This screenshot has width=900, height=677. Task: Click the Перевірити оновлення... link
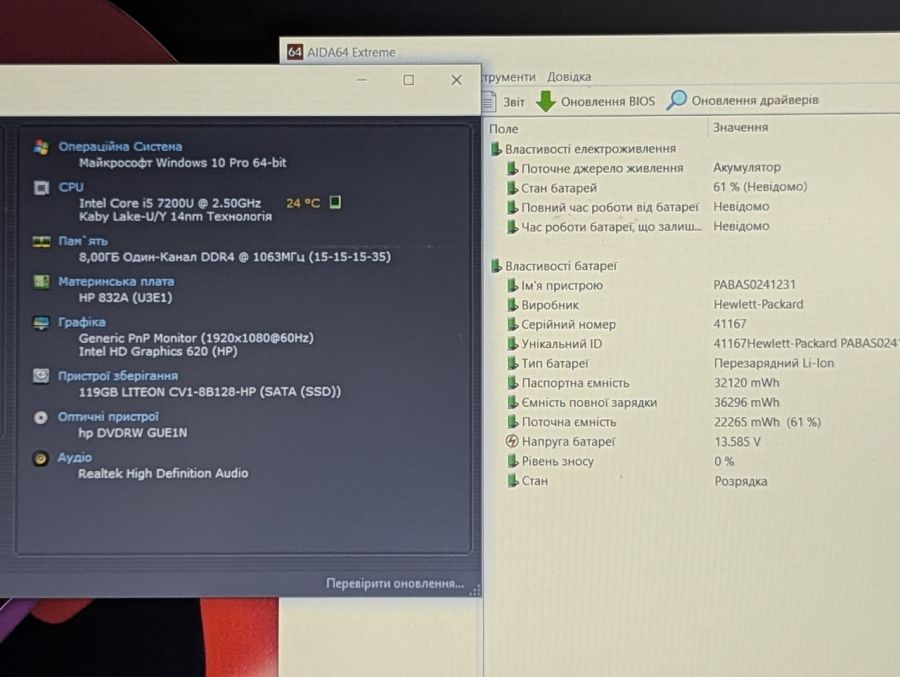(x=395, y=583)
